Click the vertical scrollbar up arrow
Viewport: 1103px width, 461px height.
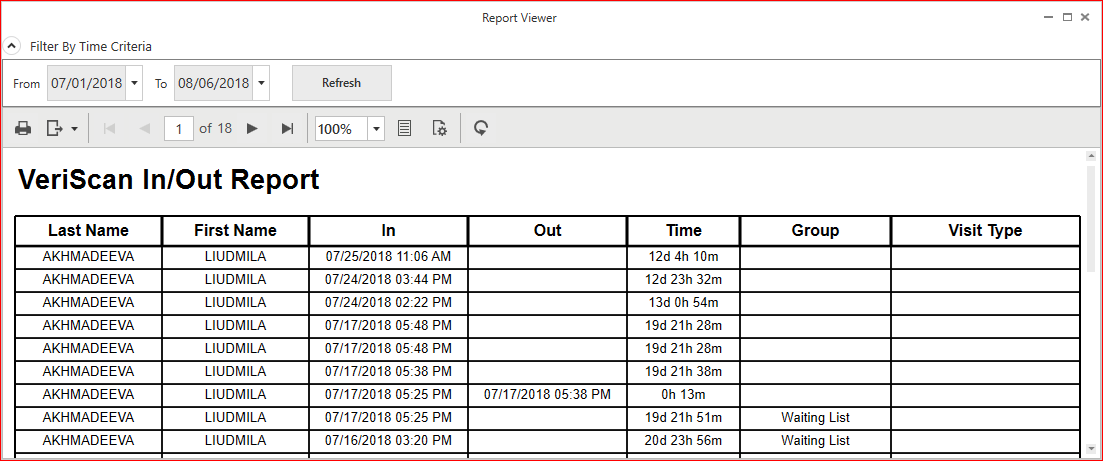pyautogui.click(x=1091, y=156)
